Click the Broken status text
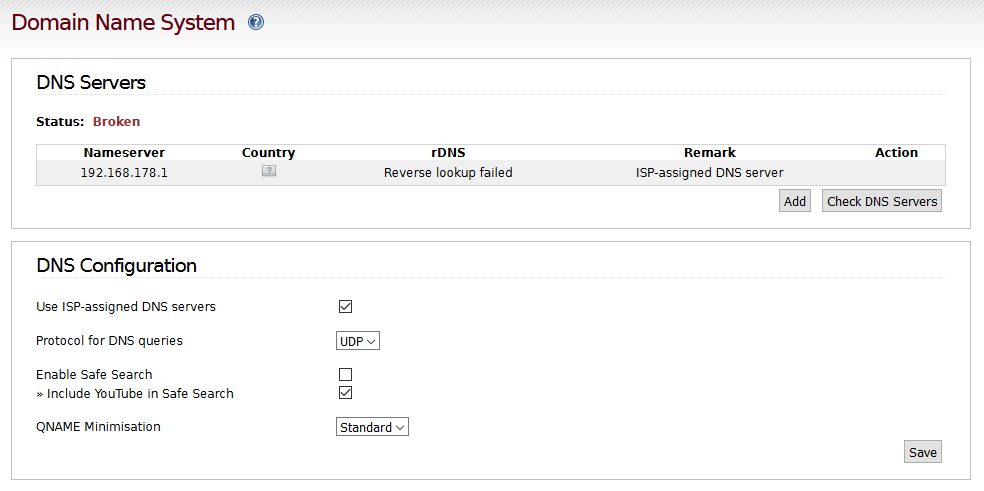 (116, 121)
